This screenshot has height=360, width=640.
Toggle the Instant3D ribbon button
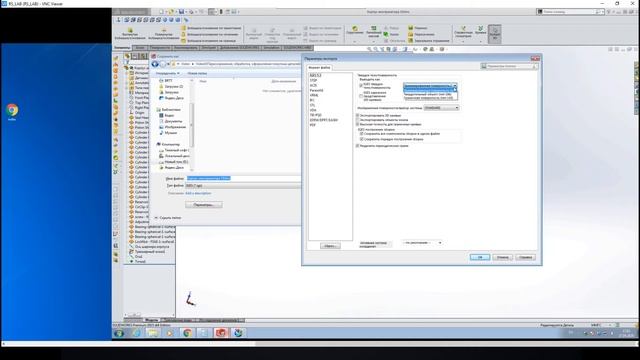[495, 33]
